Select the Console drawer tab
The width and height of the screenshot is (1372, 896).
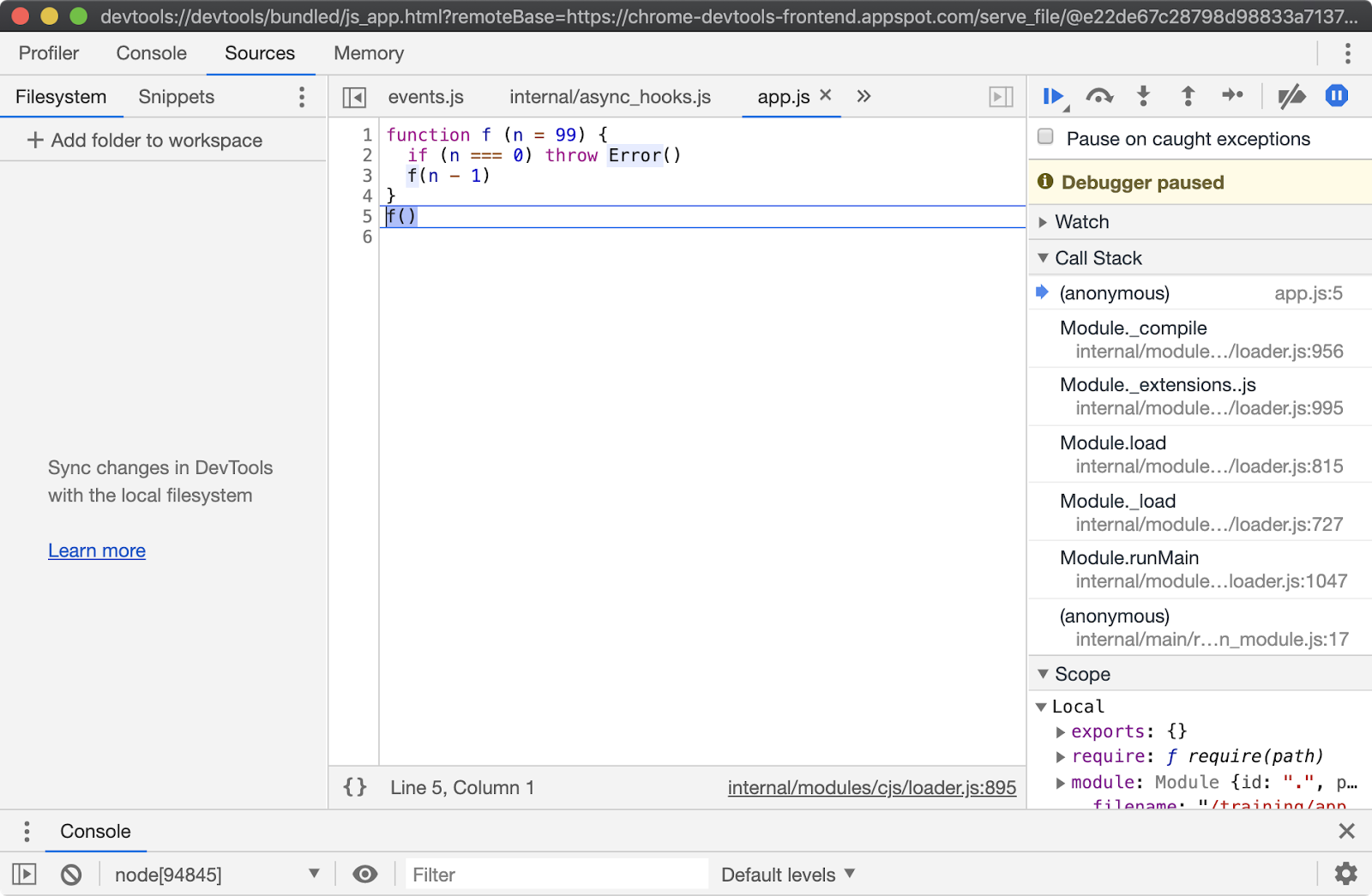point(95,831)
